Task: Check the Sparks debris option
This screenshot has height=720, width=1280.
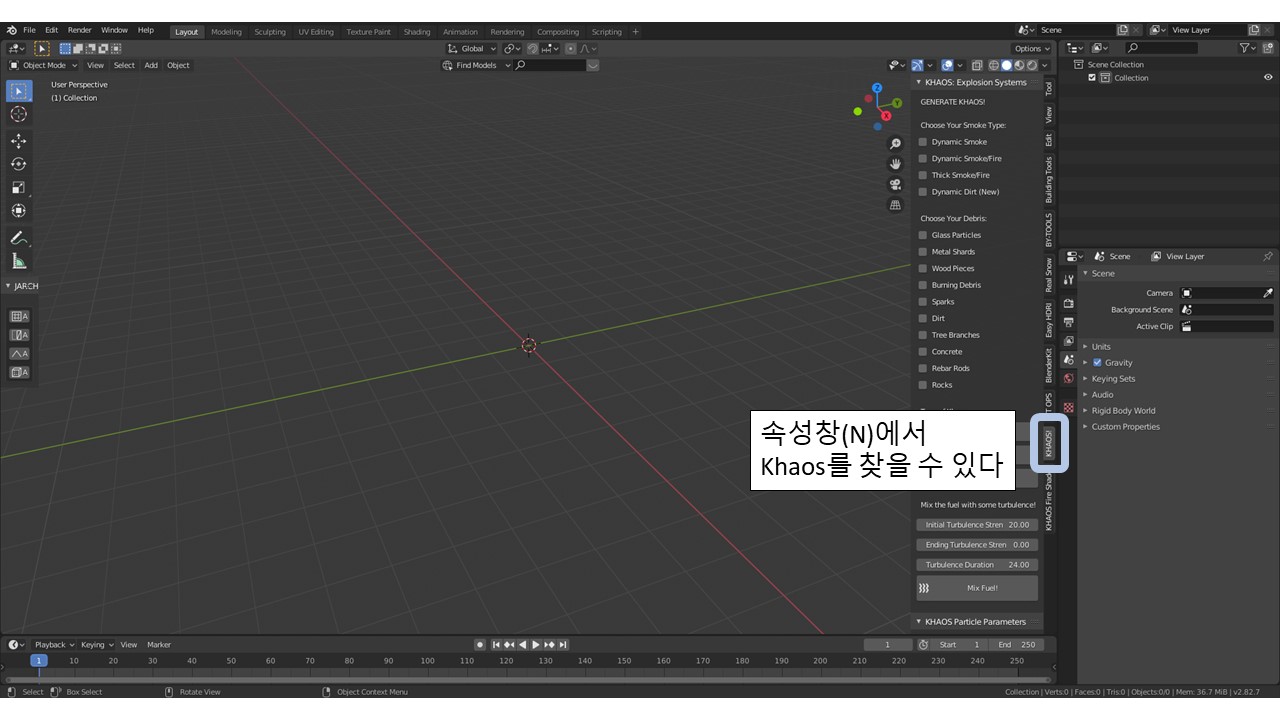Action: [x=923, y=302]
